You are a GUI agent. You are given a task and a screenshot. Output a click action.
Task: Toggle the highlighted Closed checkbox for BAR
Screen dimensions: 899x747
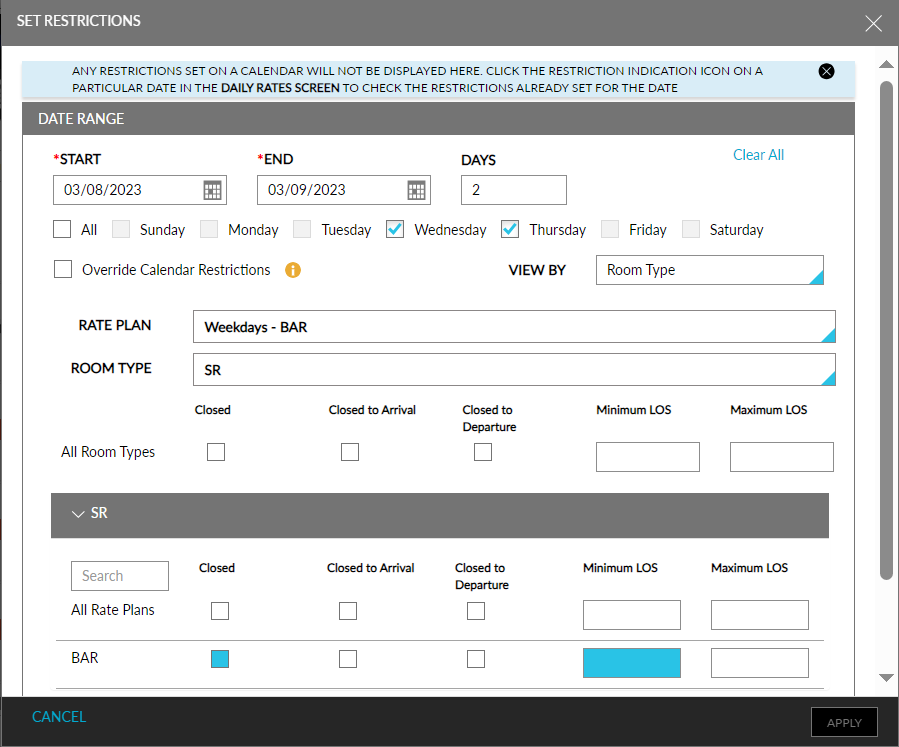pos(220,659)
